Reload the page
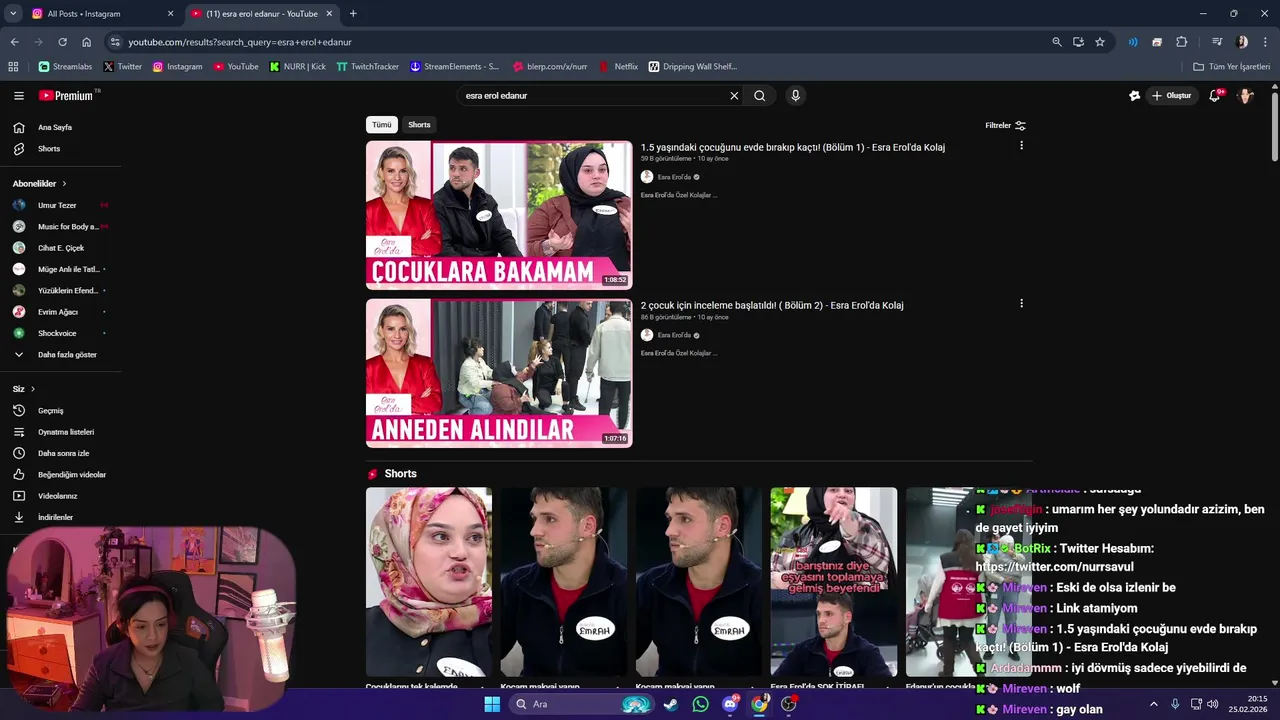 coord(62,42)
